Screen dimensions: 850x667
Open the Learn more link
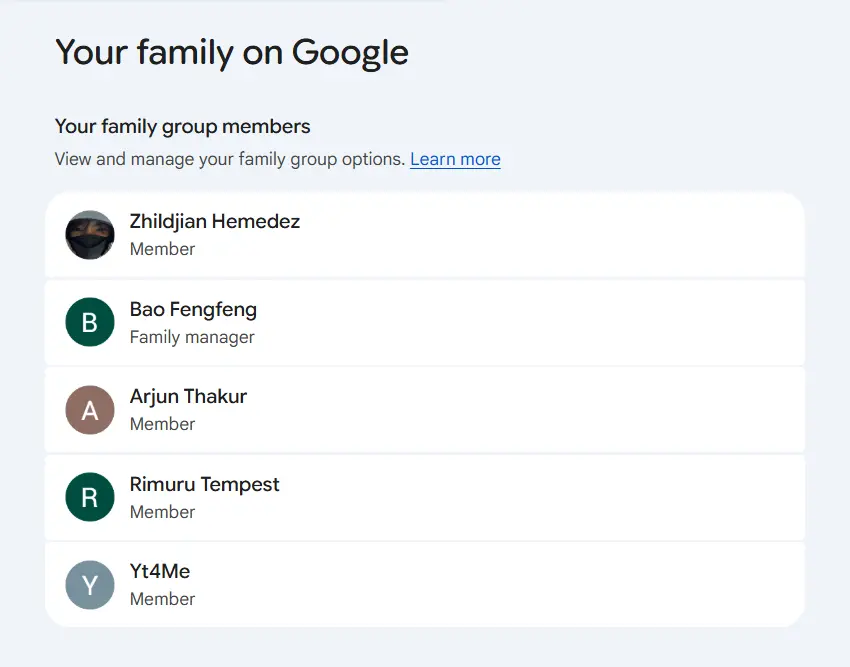click(x=455, y=159)
